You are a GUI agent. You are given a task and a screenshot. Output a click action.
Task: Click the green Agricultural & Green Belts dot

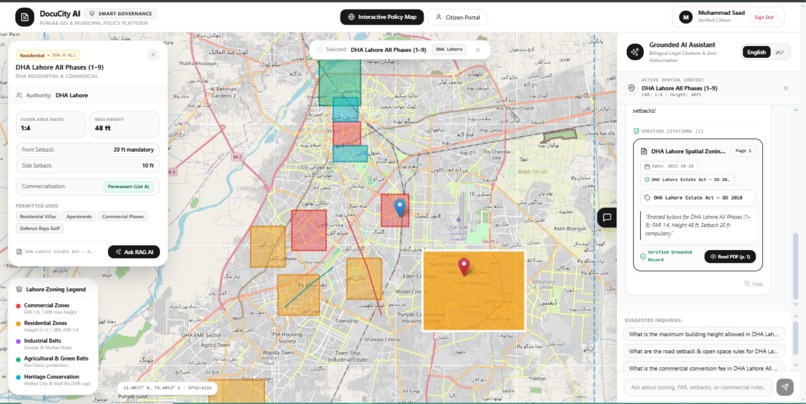19,359
